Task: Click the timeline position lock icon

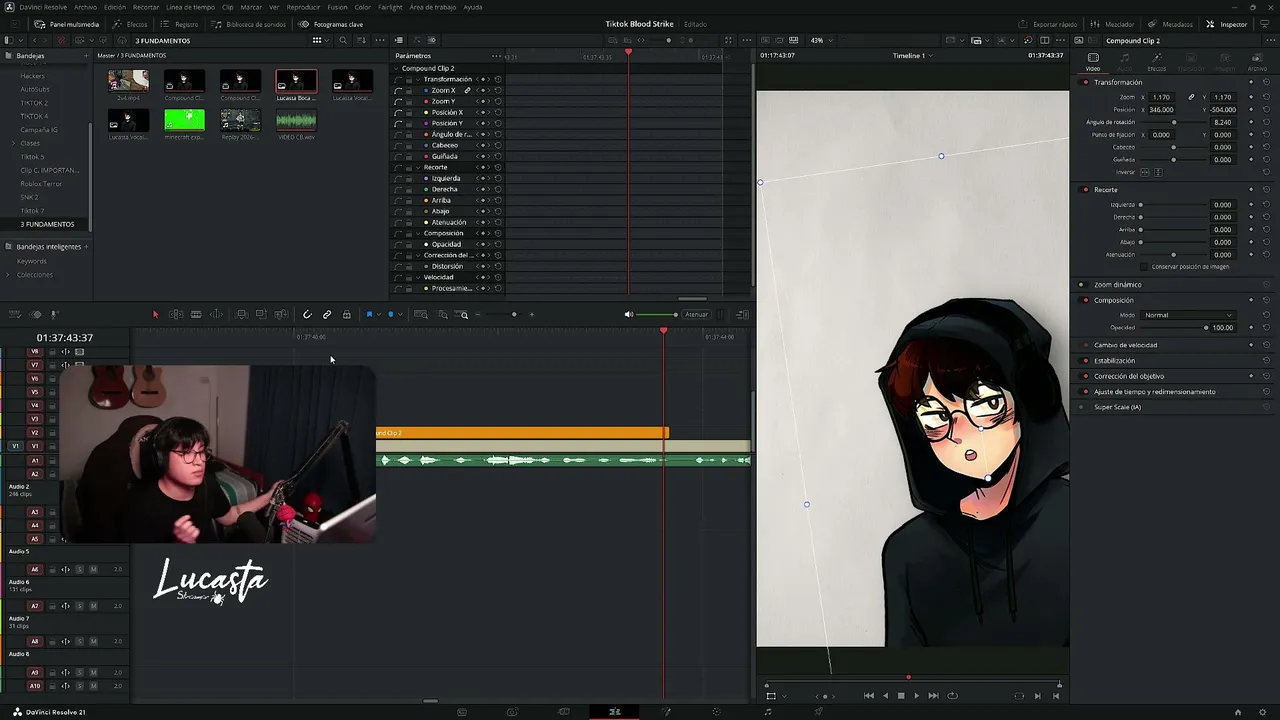Action: (x=347, y=315)
